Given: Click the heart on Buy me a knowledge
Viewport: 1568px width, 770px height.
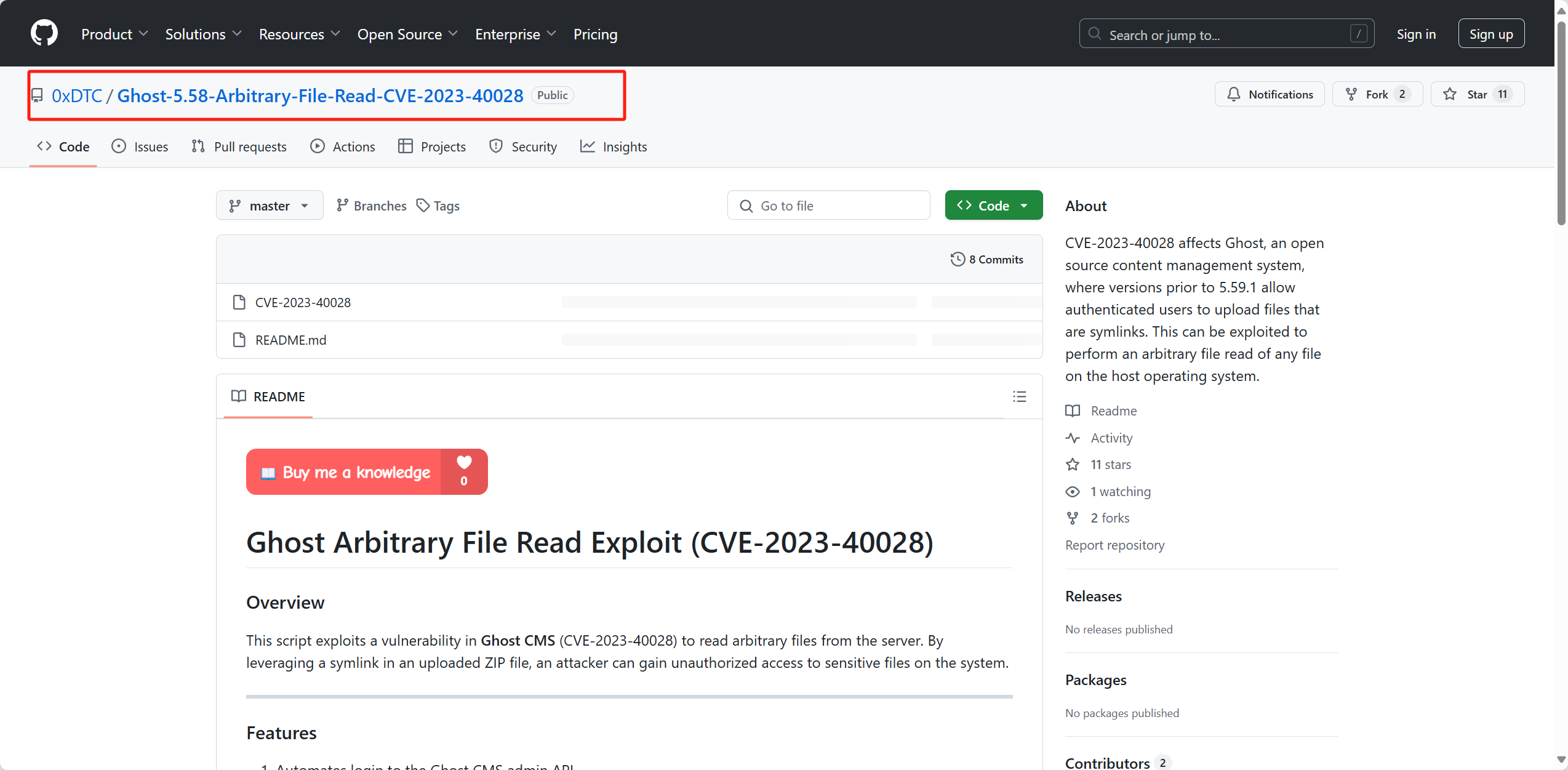Looking at the screenshot, I should tap(464, 463).
